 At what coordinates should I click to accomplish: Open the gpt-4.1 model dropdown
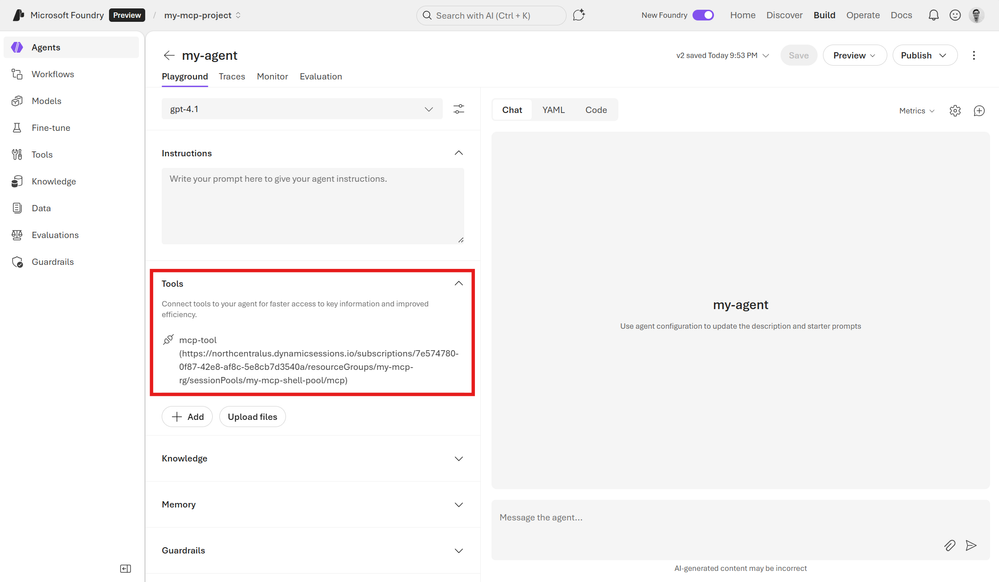(301, 109)
